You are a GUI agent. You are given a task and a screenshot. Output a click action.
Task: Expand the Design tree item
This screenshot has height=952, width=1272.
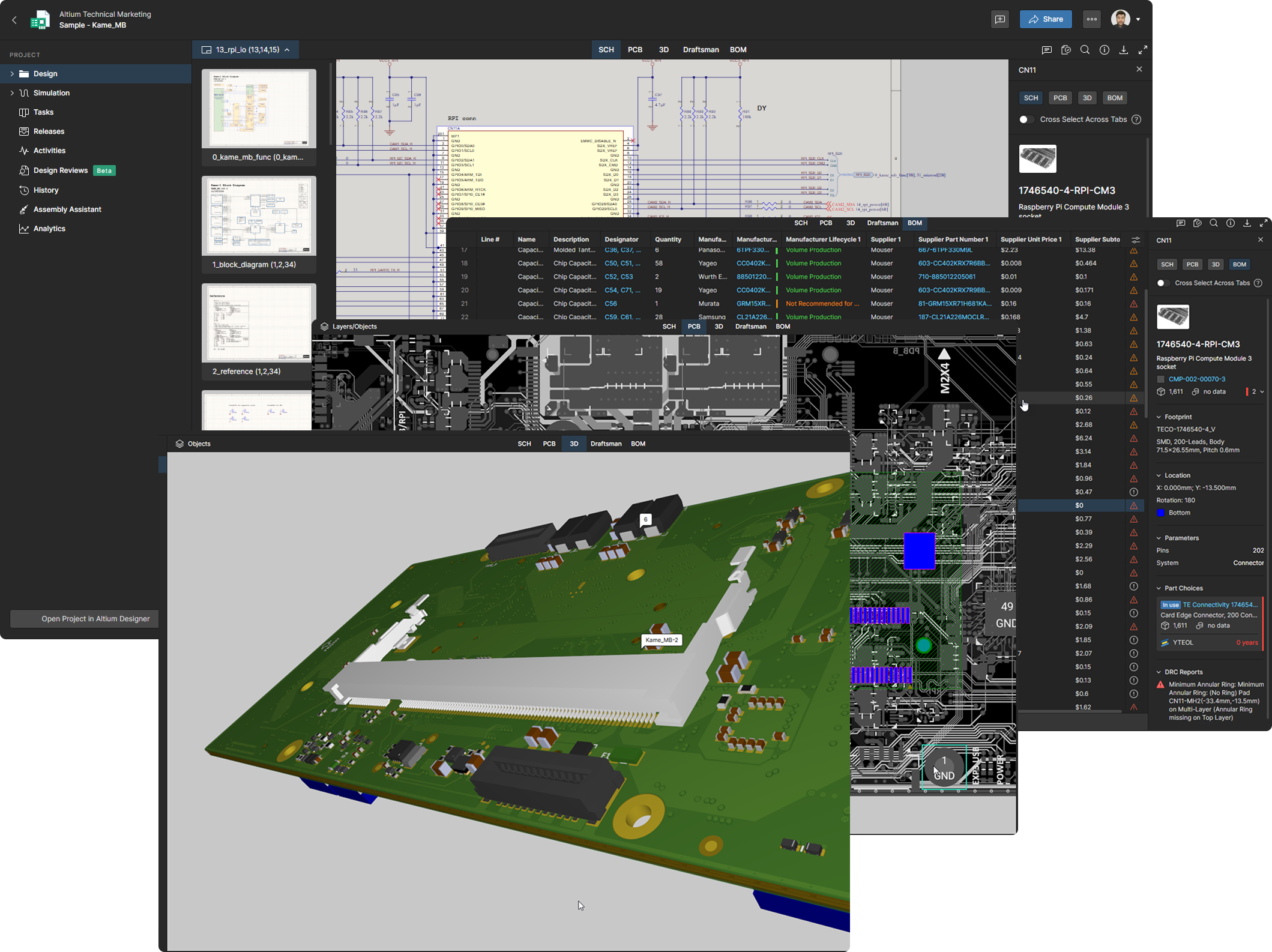12,74
